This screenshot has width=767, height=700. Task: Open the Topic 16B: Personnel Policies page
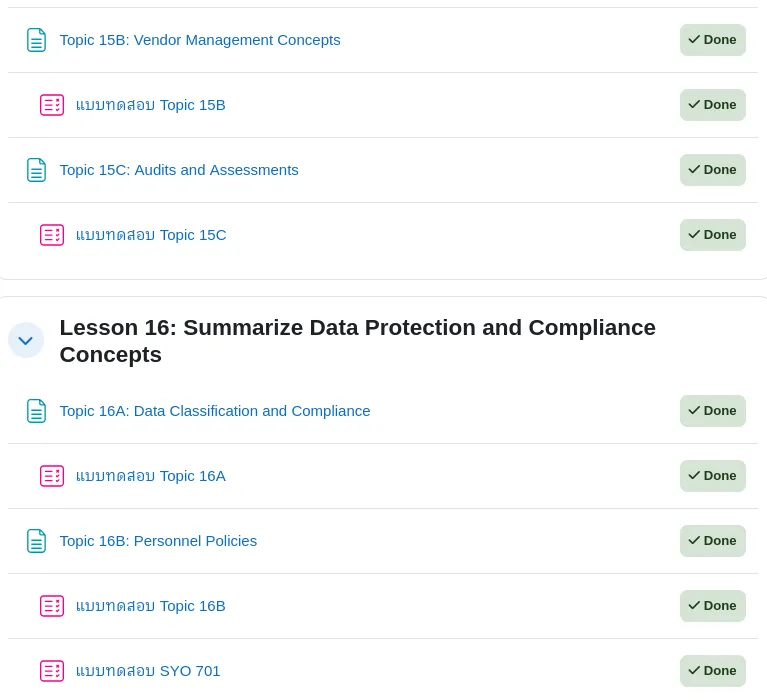pos(158,541)
